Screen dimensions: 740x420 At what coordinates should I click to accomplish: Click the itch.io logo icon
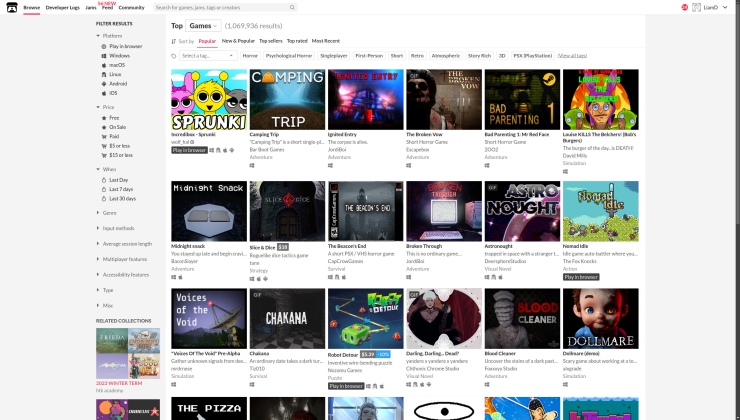click(x=11, y=7)
